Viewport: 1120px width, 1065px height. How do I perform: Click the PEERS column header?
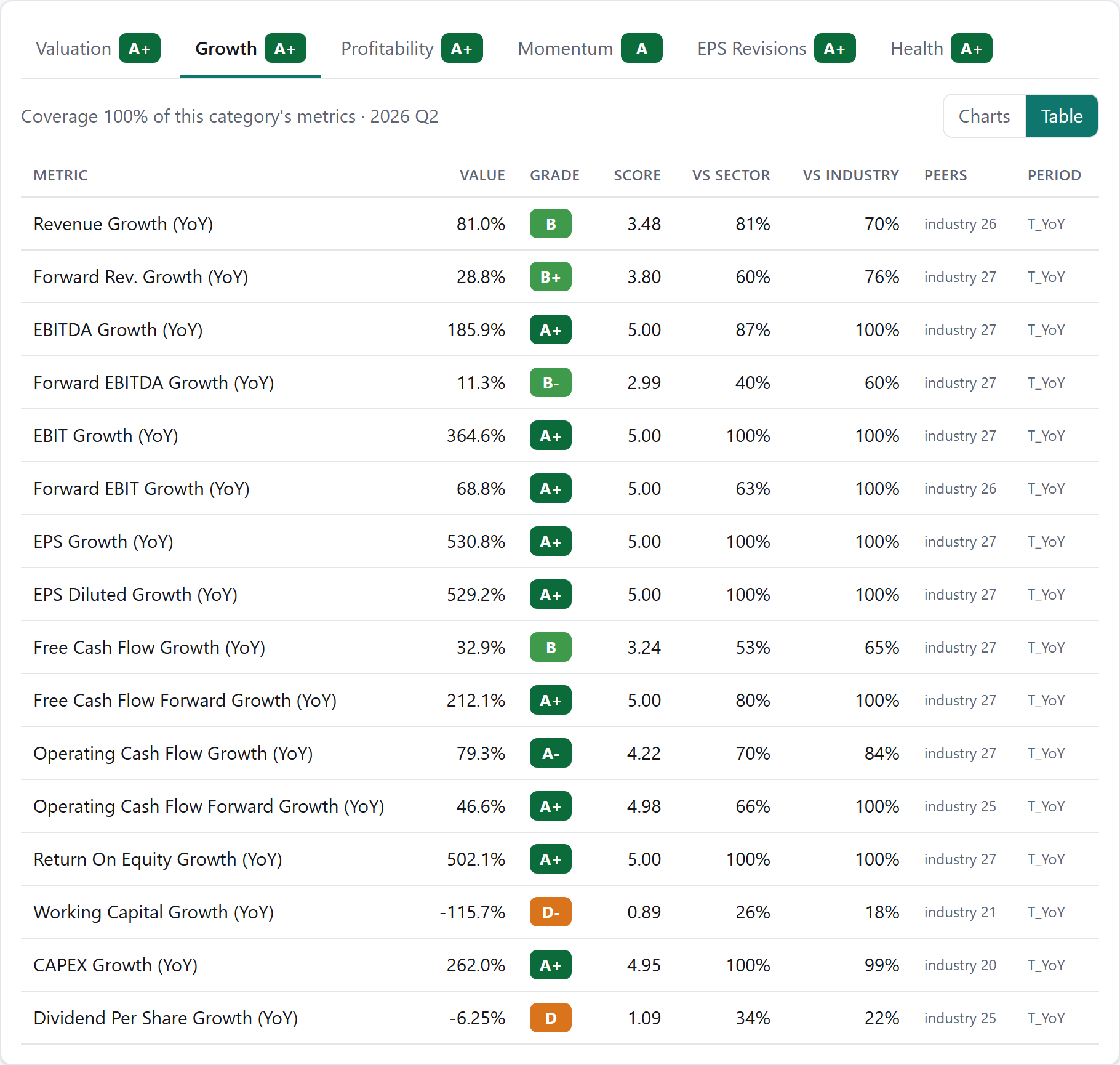[945, 175]
